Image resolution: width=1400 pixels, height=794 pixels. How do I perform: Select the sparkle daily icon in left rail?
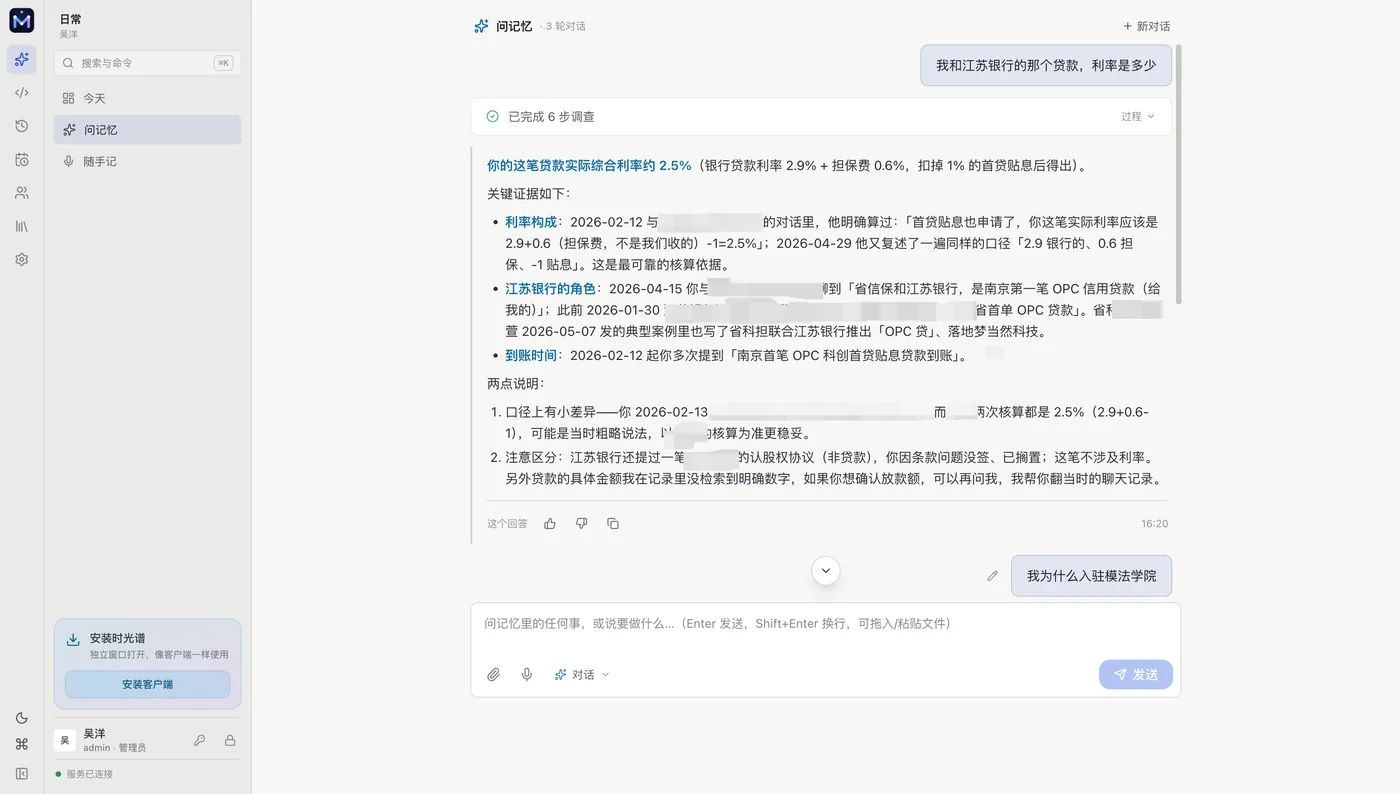[22, 60]
